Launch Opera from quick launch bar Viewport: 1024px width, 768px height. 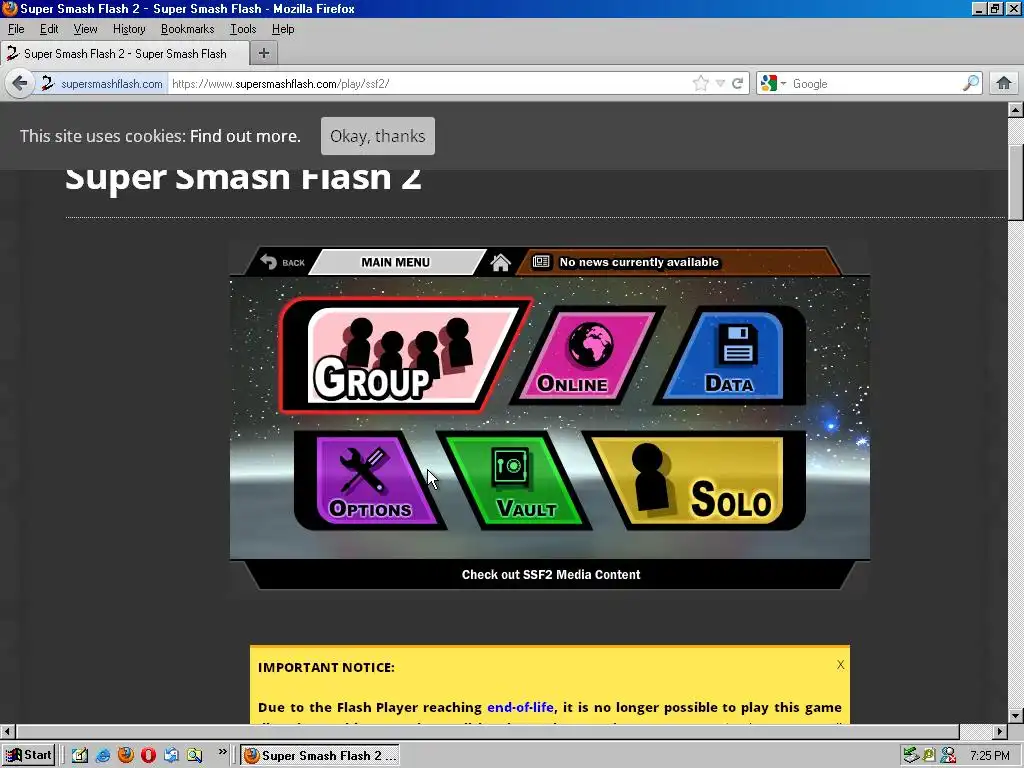pos(148,756)
